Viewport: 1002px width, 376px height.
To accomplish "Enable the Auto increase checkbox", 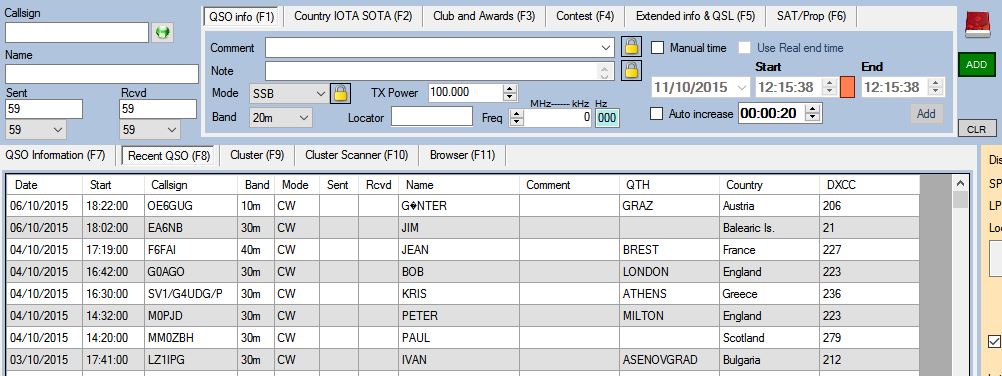I will coord(656,114).
